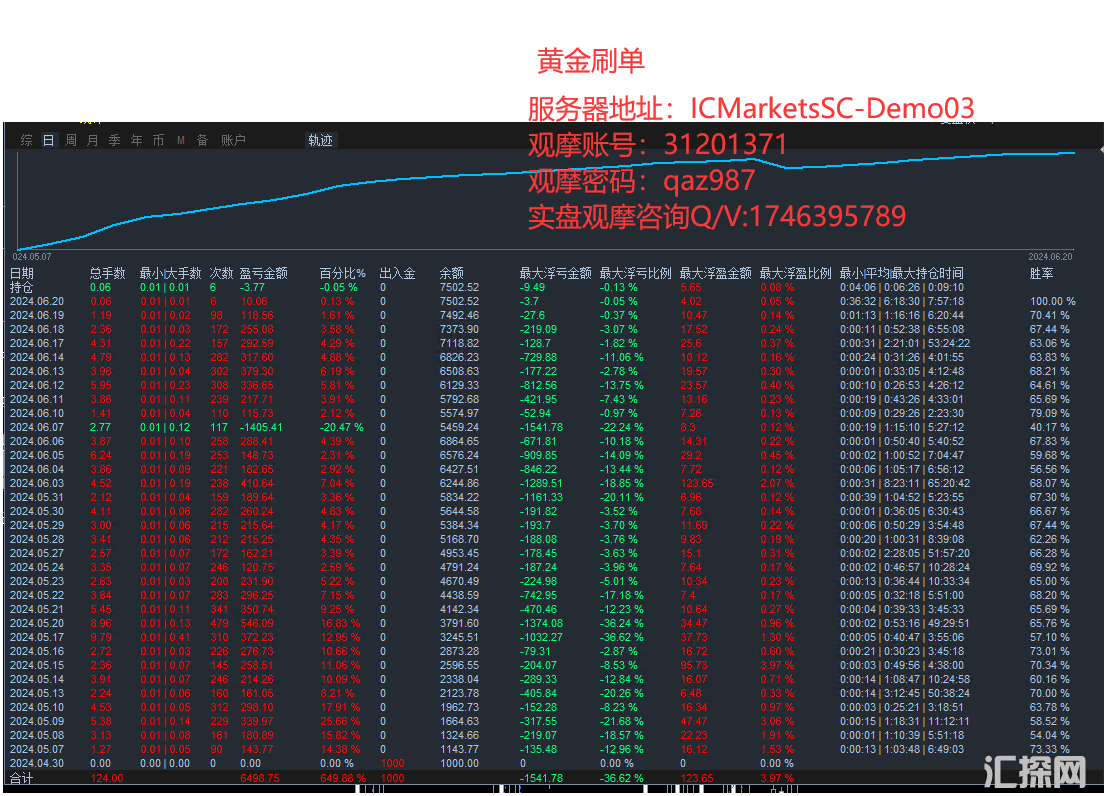1106x796 pixels.
Task: Switch to the 账户 account tab
Action: [233, 141]
